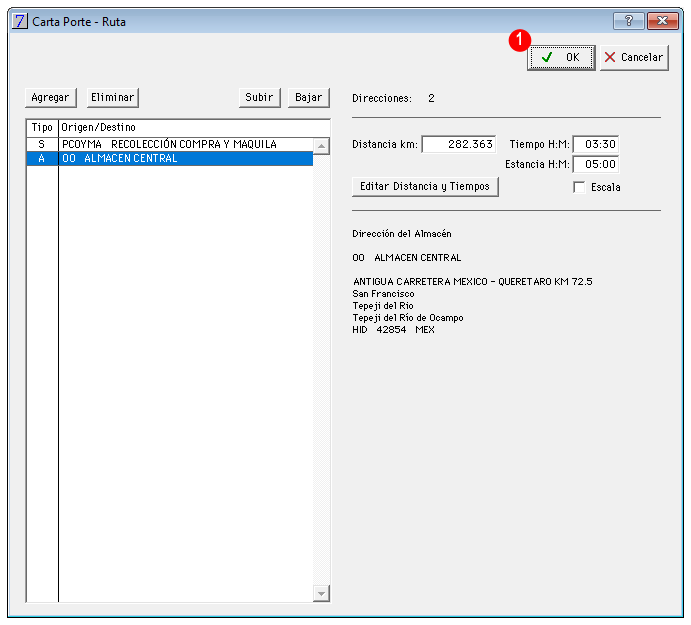Click the list scrollbar down arrow

tap(321, 594)
